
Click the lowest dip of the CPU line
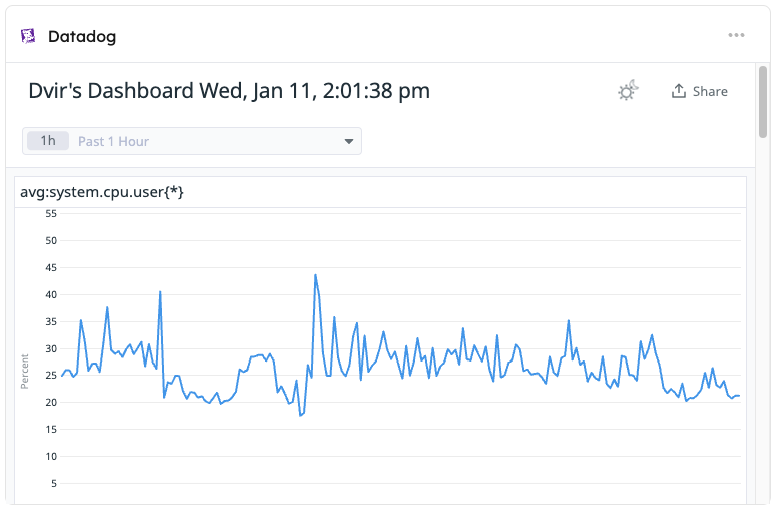point(300,415)
